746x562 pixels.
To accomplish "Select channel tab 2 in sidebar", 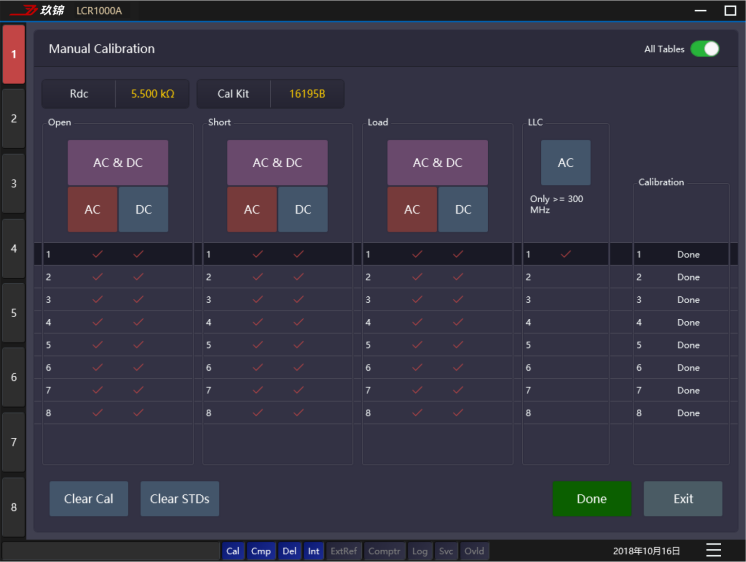I will (x=14, y=118).
